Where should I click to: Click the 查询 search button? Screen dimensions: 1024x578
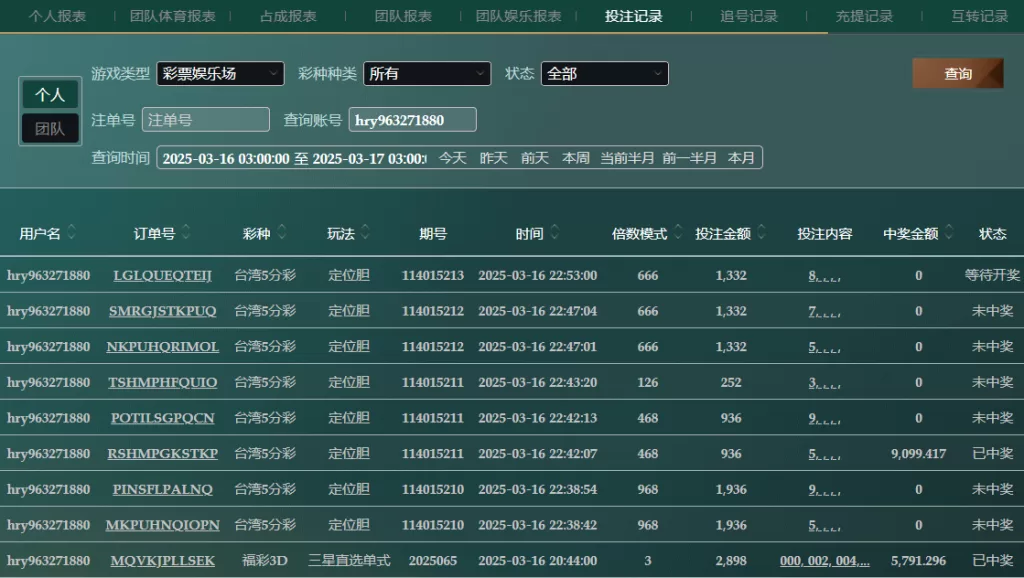click(x=957, y=74)
